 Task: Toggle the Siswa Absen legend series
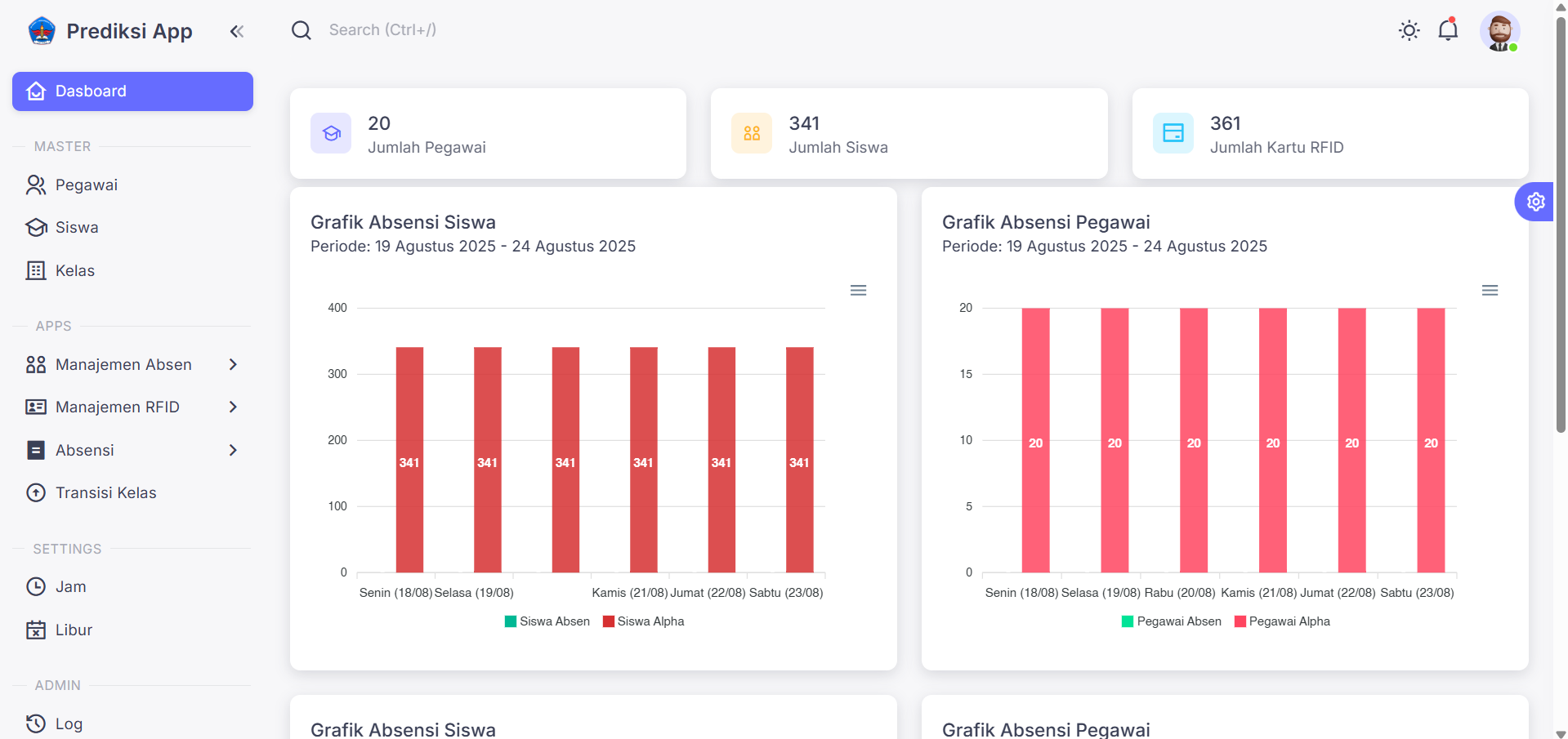point(547,622)
